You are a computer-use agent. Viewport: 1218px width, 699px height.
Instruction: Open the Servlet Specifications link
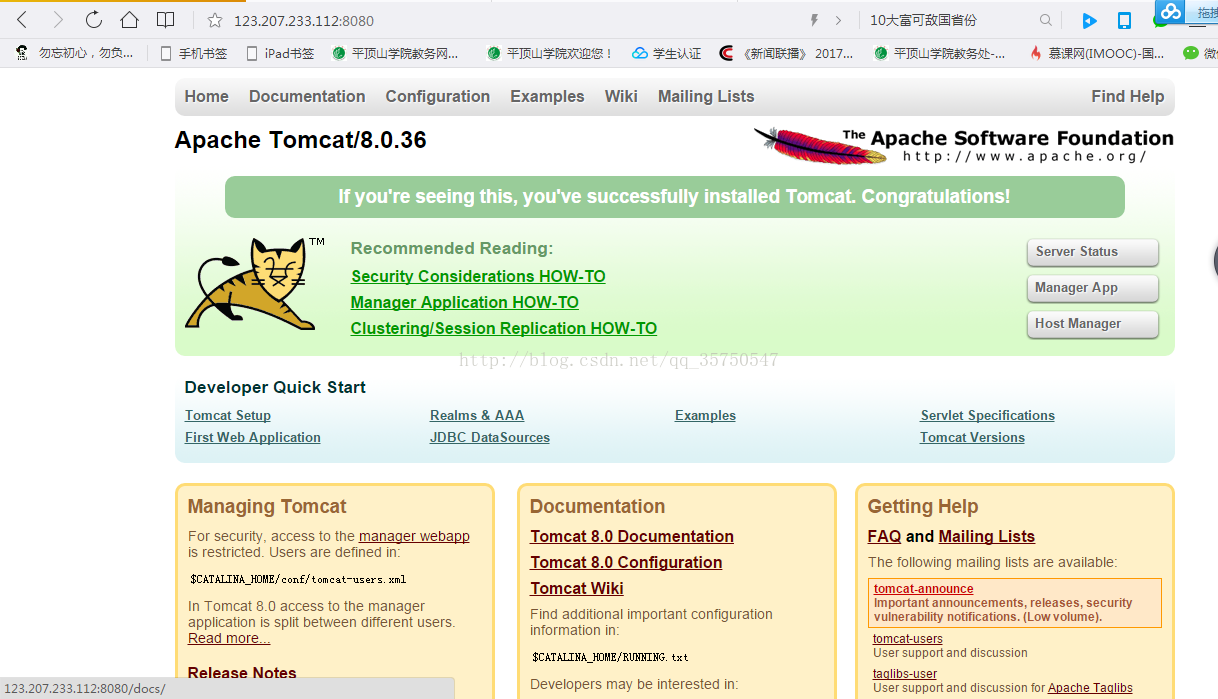tap(988, 415)
